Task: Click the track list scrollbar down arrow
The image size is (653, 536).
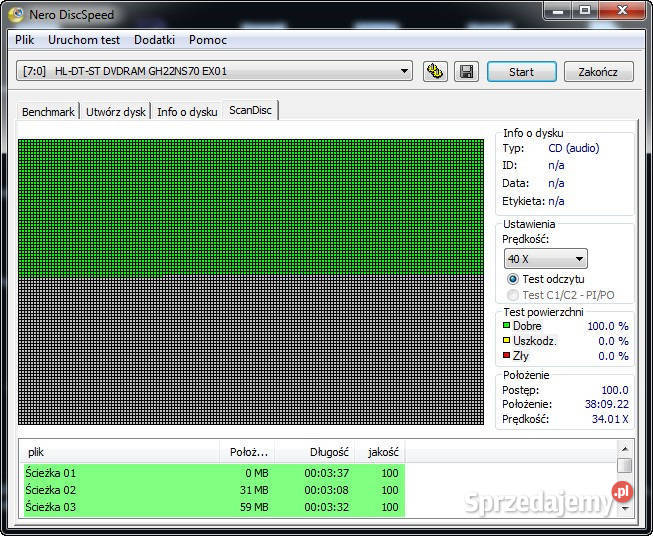Action: coord(625,509)
